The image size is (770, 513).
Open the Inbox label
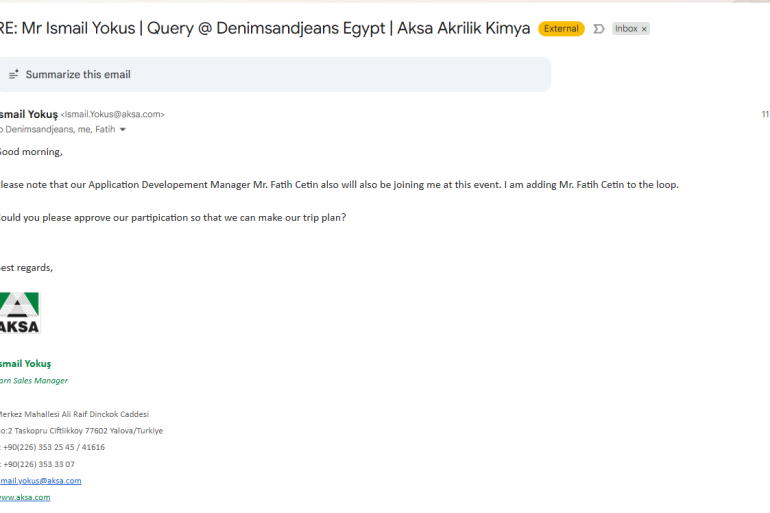pyautogui.click(x=625, y=29)
